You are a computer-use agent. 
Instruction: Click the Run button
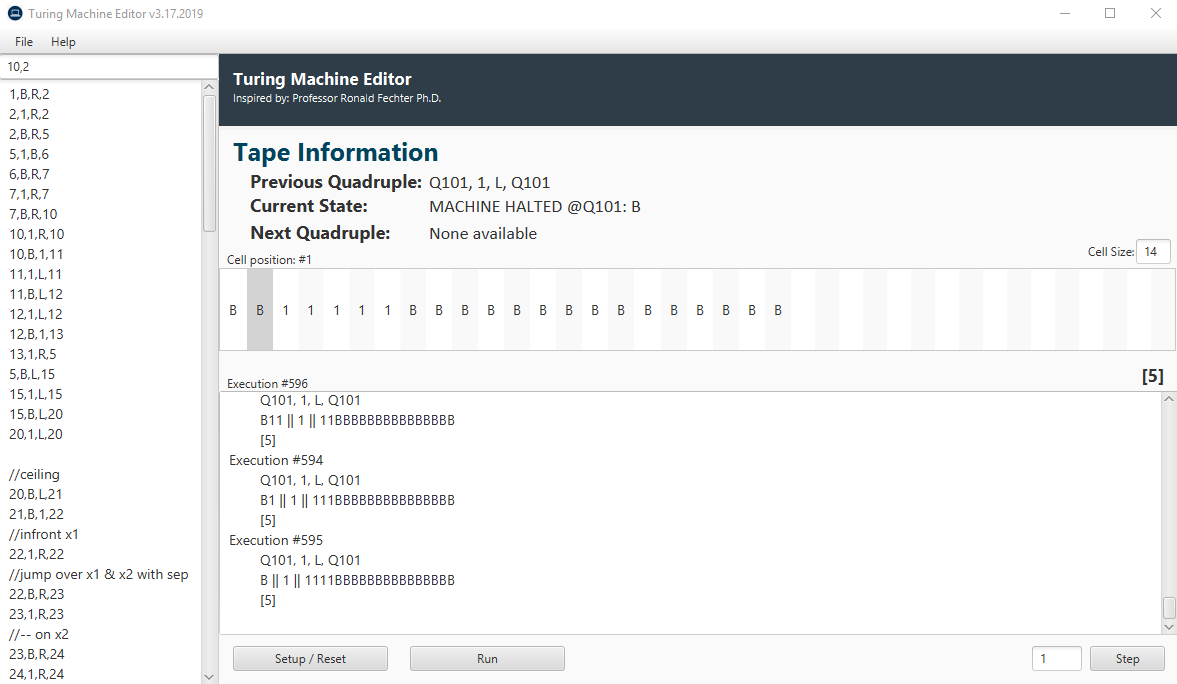487,658
